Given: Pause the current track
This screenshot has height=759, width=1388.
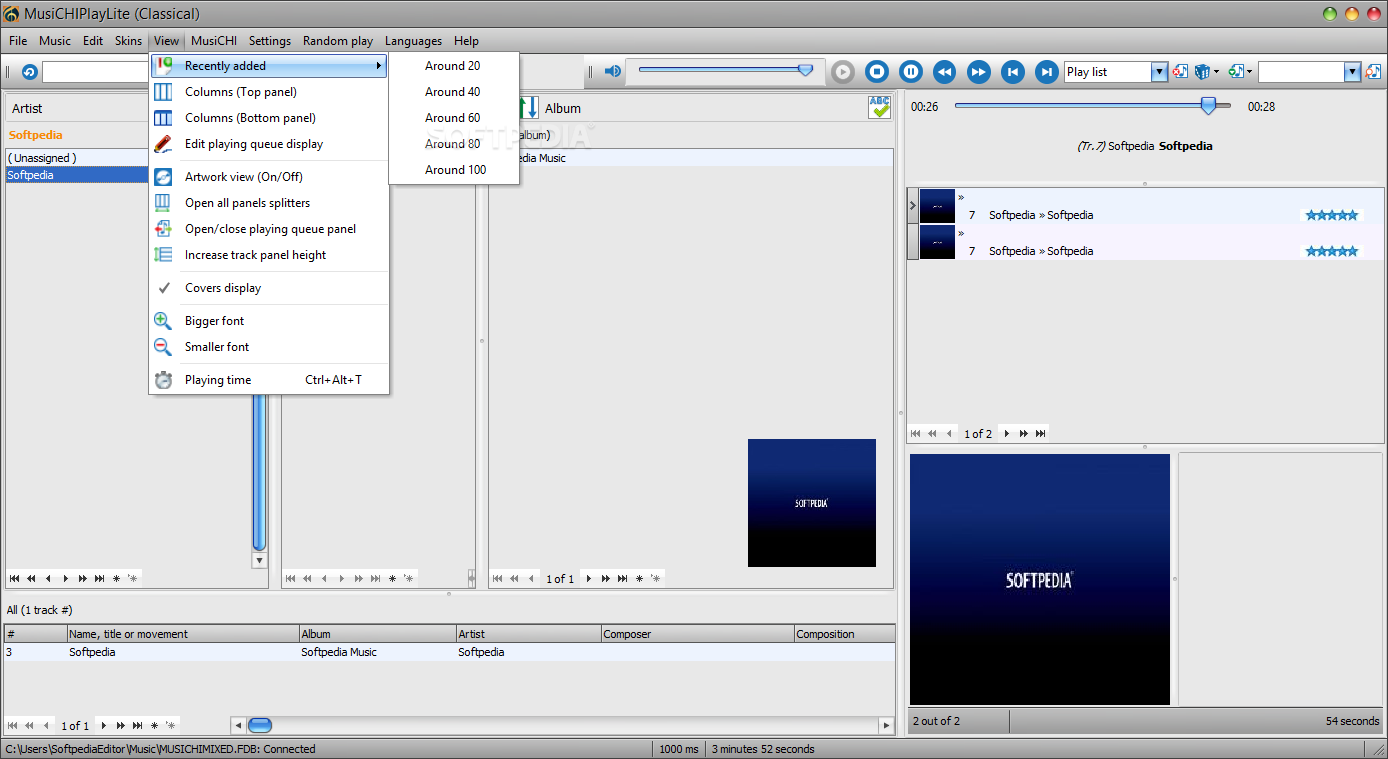Looking at the screenshot, I should point(911,72).
